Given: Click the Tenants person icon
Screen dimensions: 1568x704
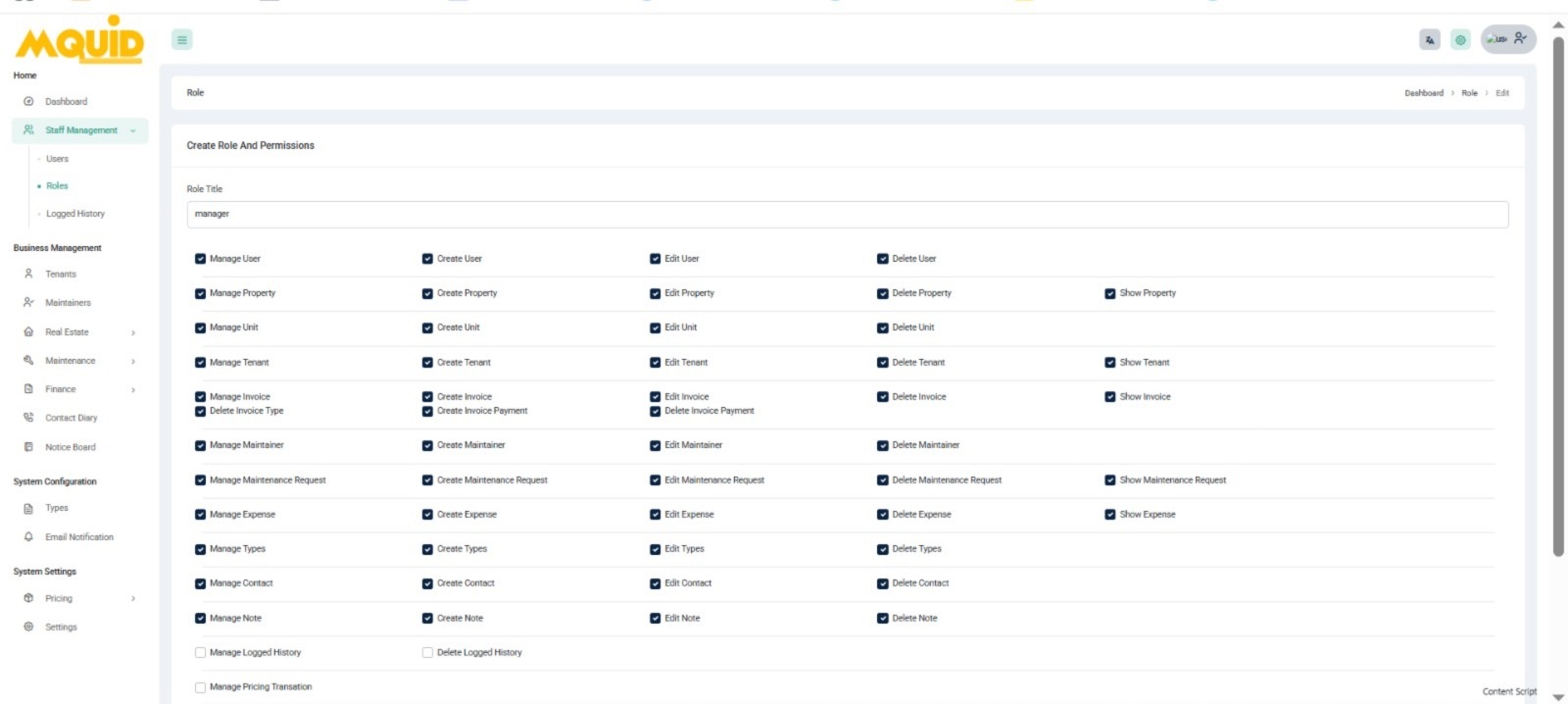Looking at the screenshot, I should [28, 274].
